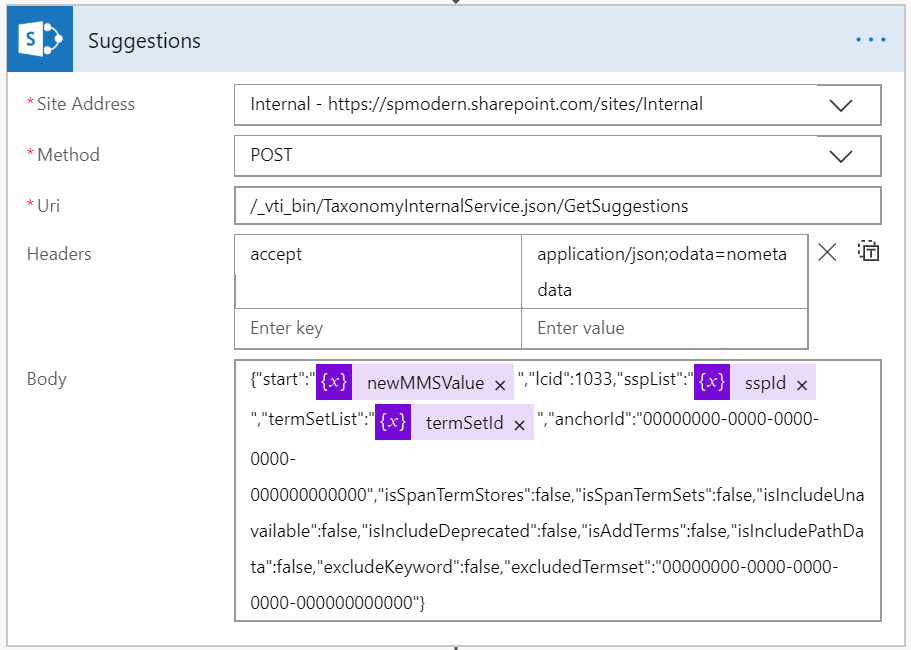The height and width of the screenshot is (650, 911).
Task: Click the Site Address label
Action: tap(85, 104)
